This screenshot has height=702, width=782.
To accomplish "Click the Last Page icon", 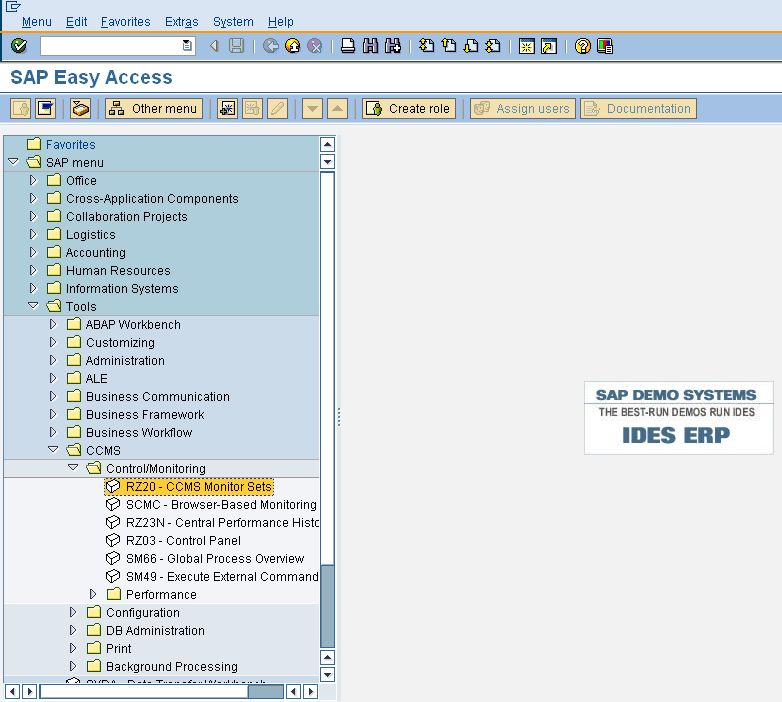I will (x=493, y=46).
